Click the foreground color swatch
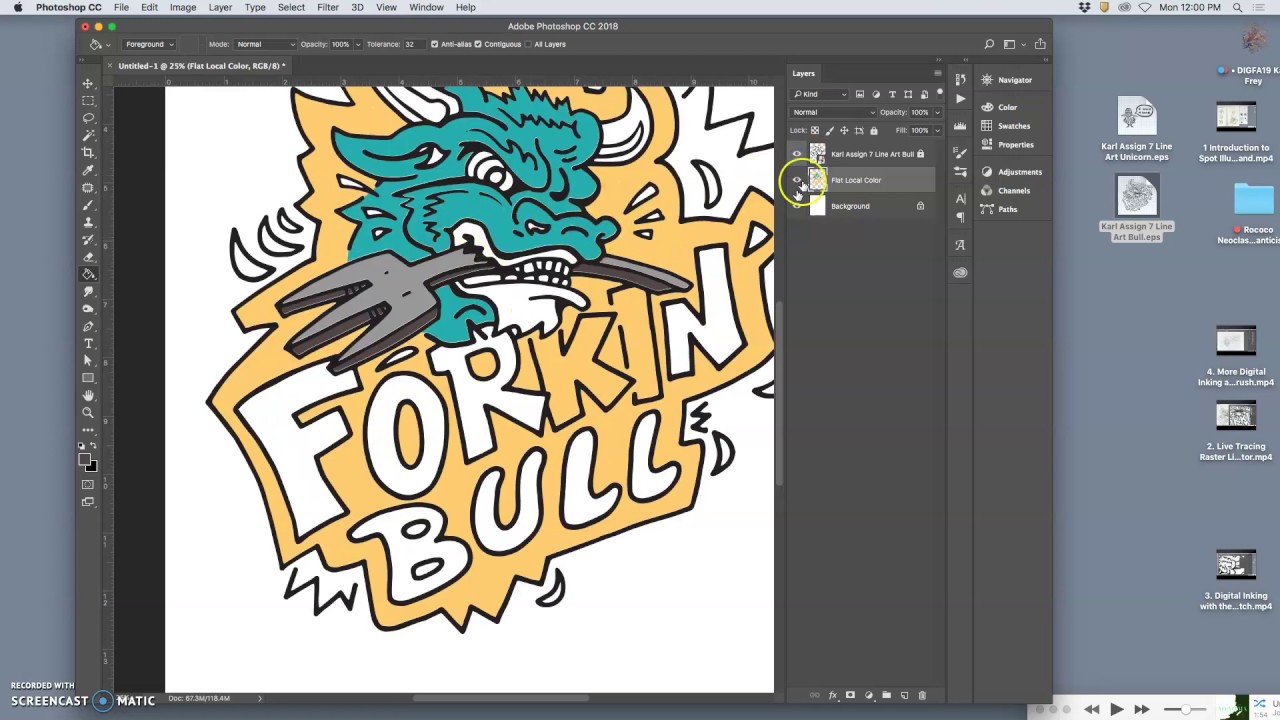 [85, 459]
